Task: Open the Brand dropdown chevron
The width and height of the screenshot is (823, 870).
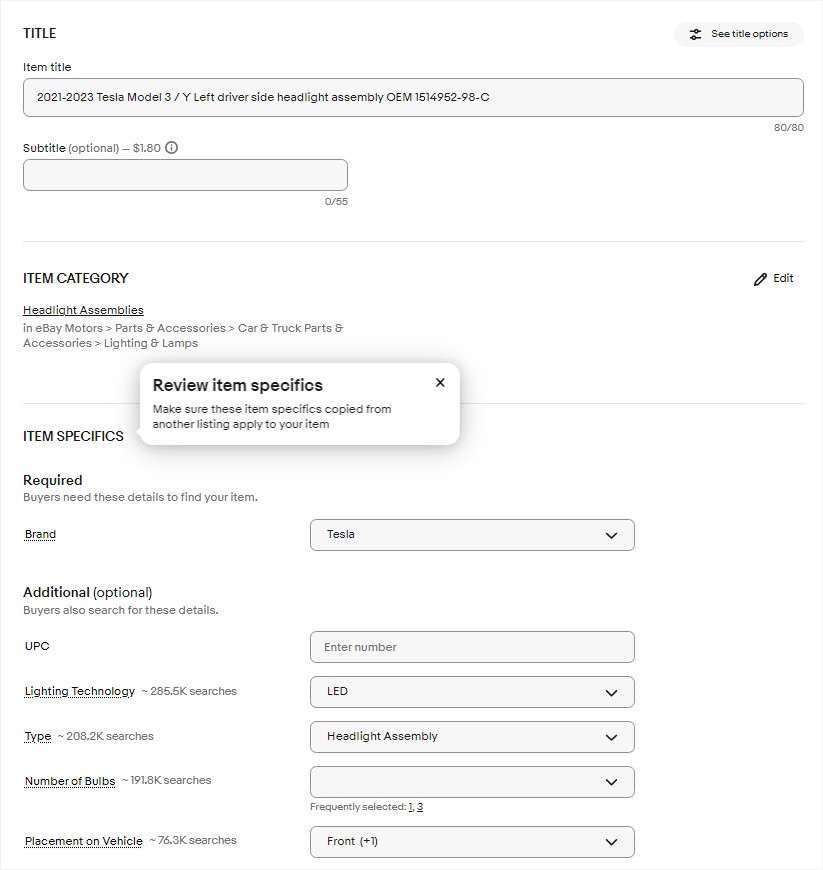Action: click(x=611, y=535)
